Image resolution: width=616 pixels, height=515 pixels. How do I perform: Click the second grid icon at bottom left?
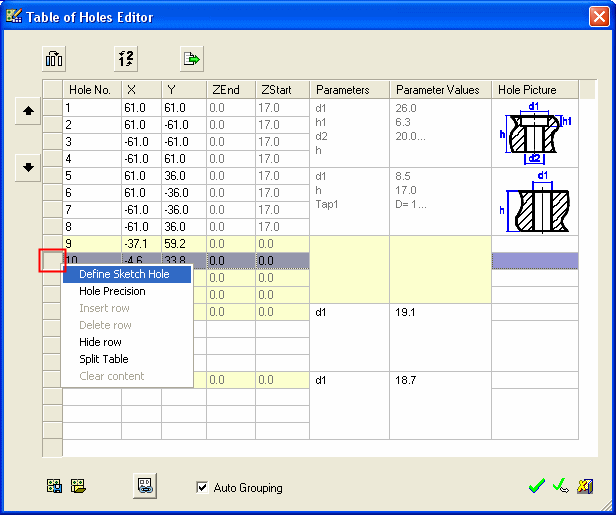[77, 487]
